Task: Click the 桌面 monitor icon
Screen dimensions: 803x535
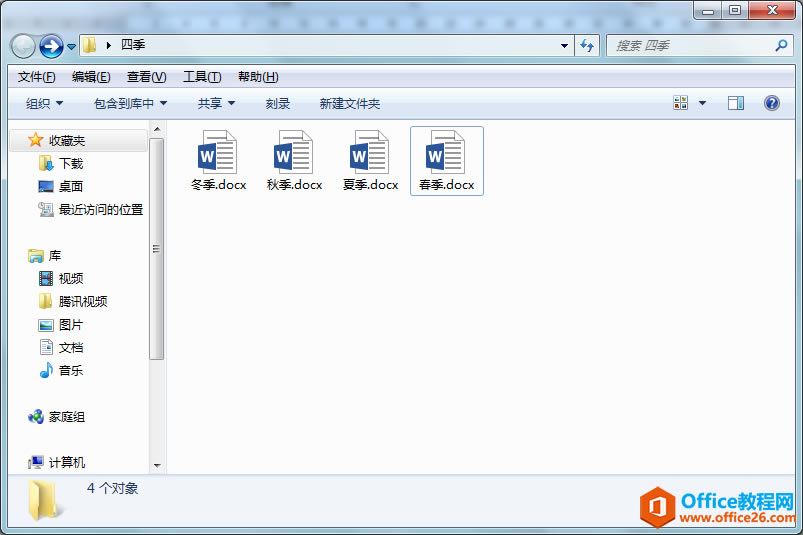Action: [x=46, y=186]
